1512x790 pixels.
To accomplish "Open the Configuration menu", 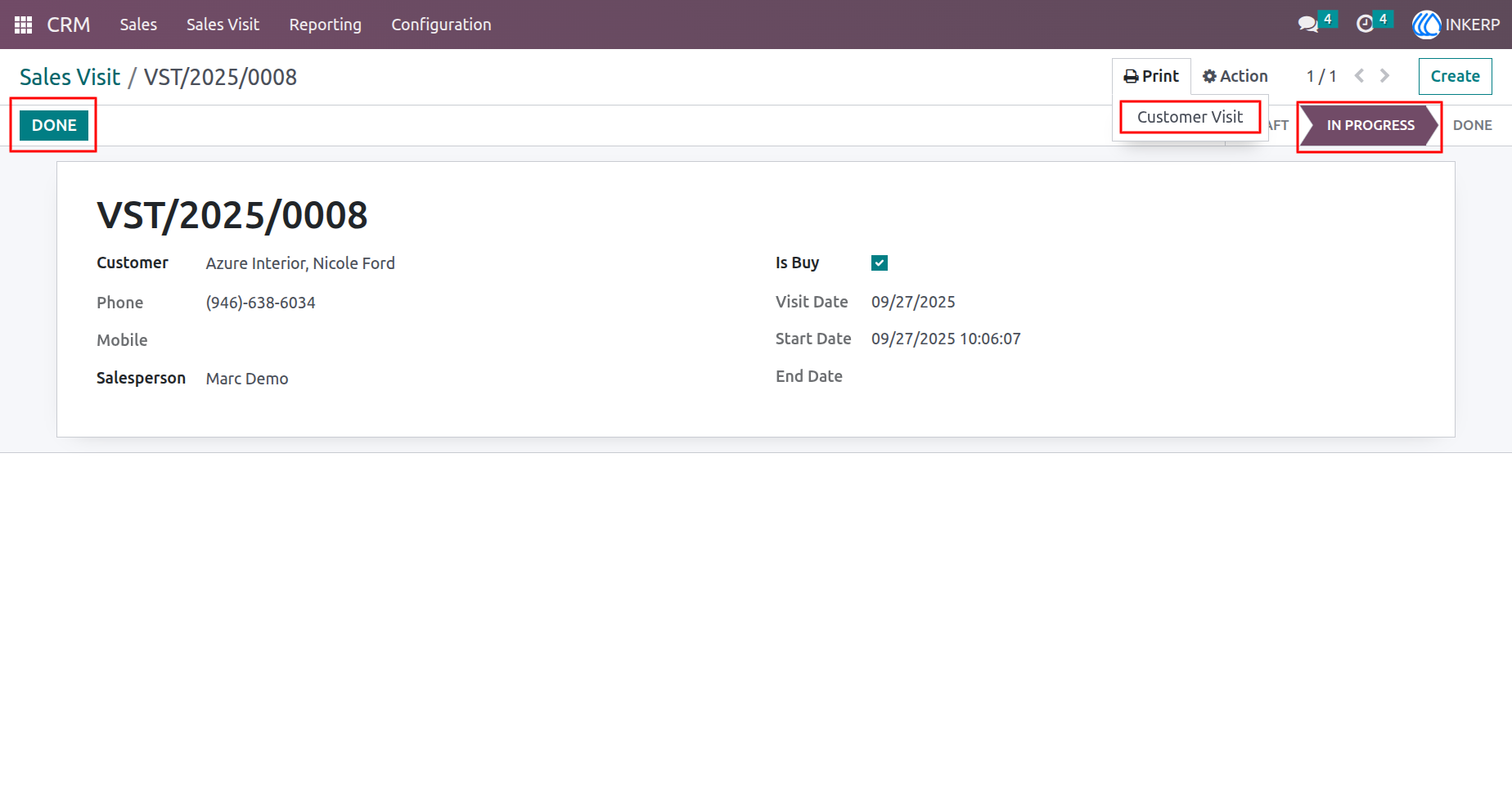I will tap(441, 25).
